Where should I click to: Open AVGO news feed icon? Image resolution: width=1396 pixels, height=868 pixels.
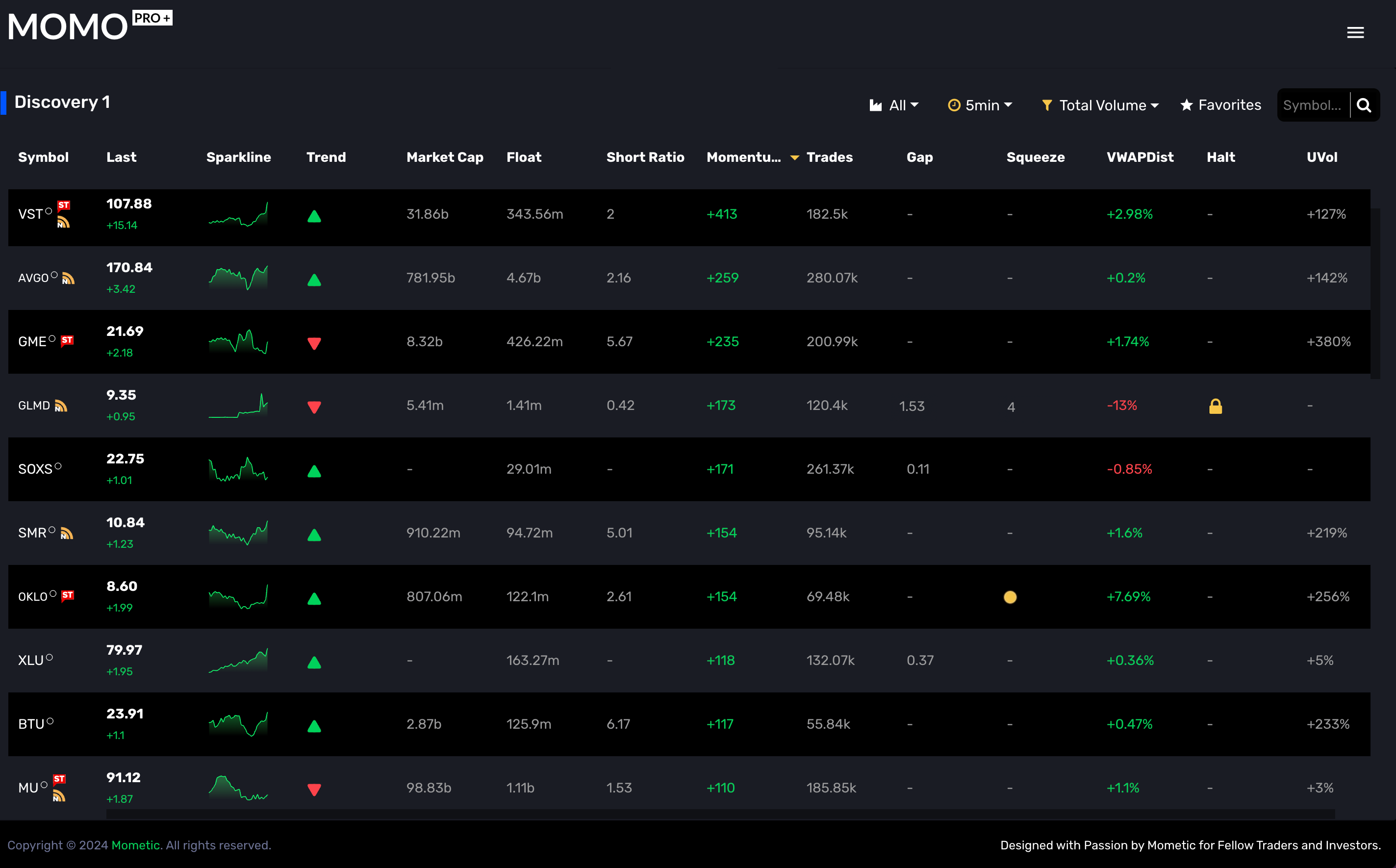pos(68,279)
